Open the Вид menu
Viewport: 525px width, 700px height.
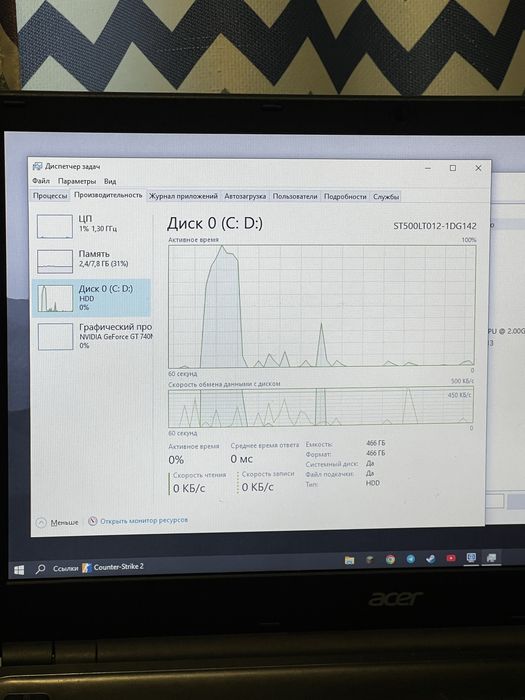[110, 181]
